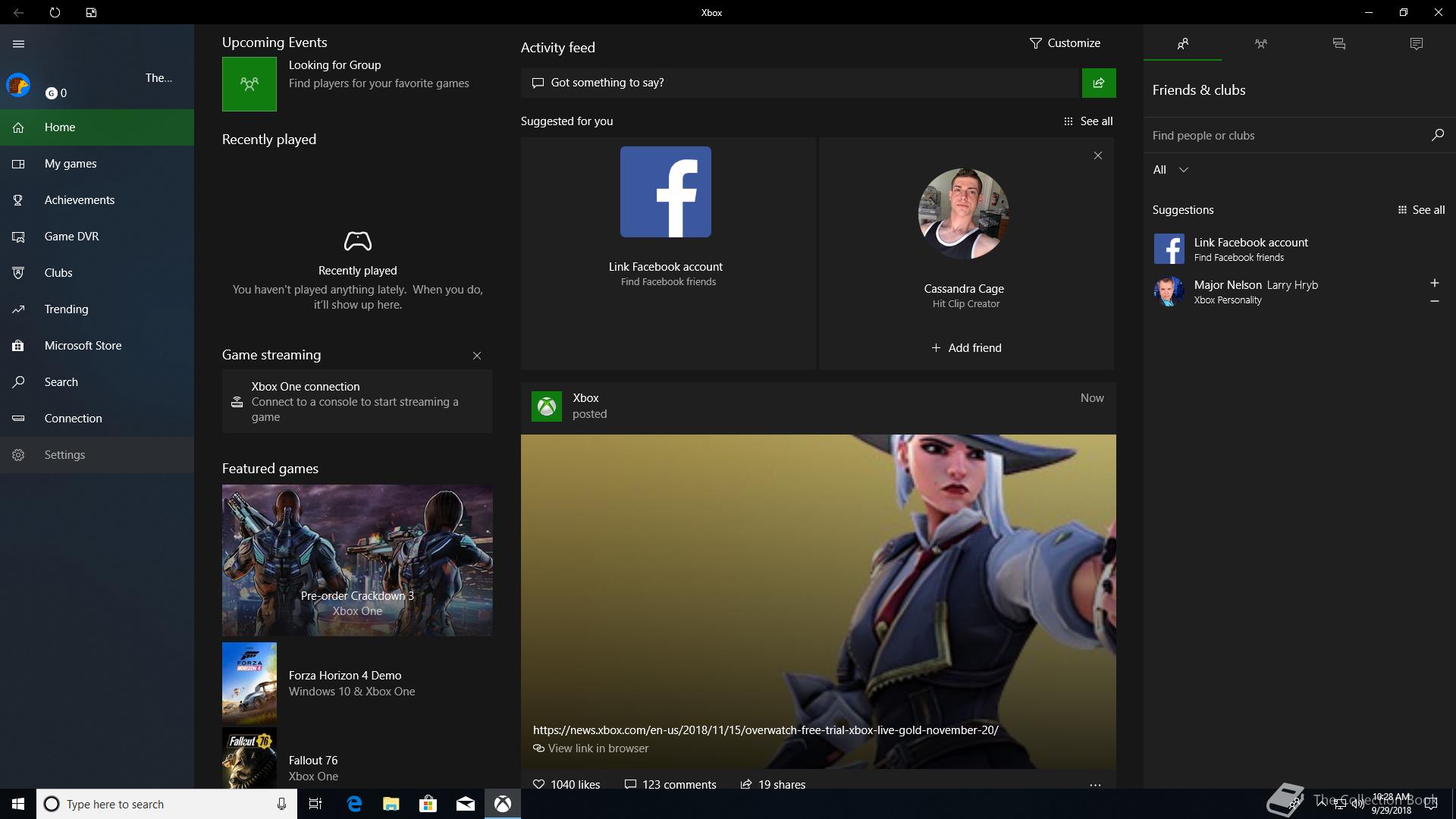Click the Cortana microphone icon

(281, 804)
